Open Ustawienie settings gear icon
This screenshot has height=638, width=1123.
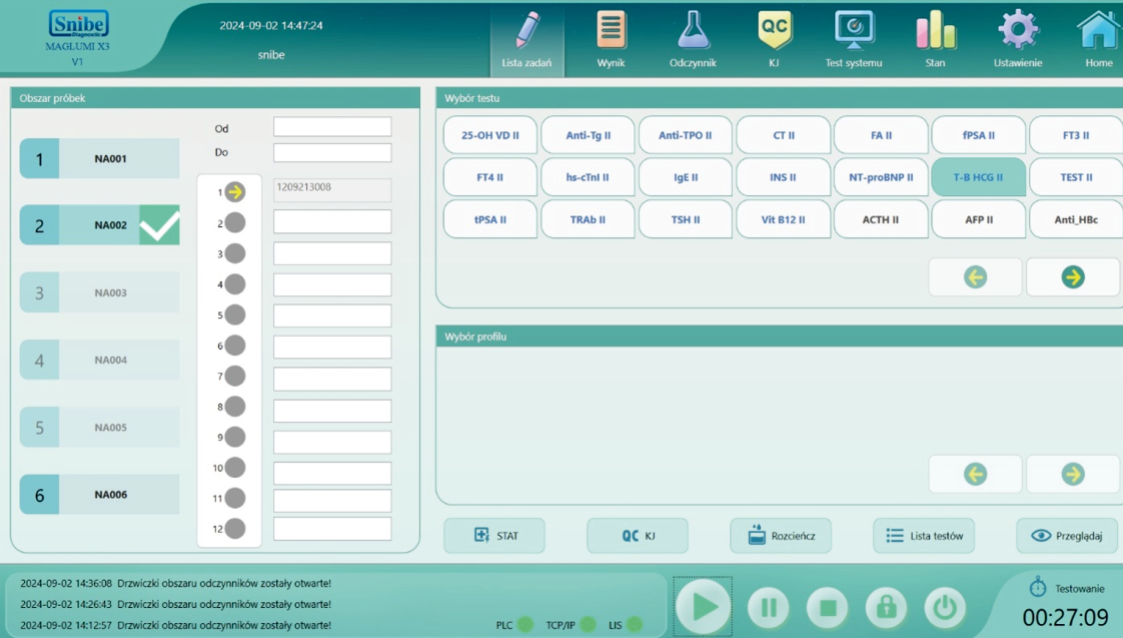[x=1017, y=31]
